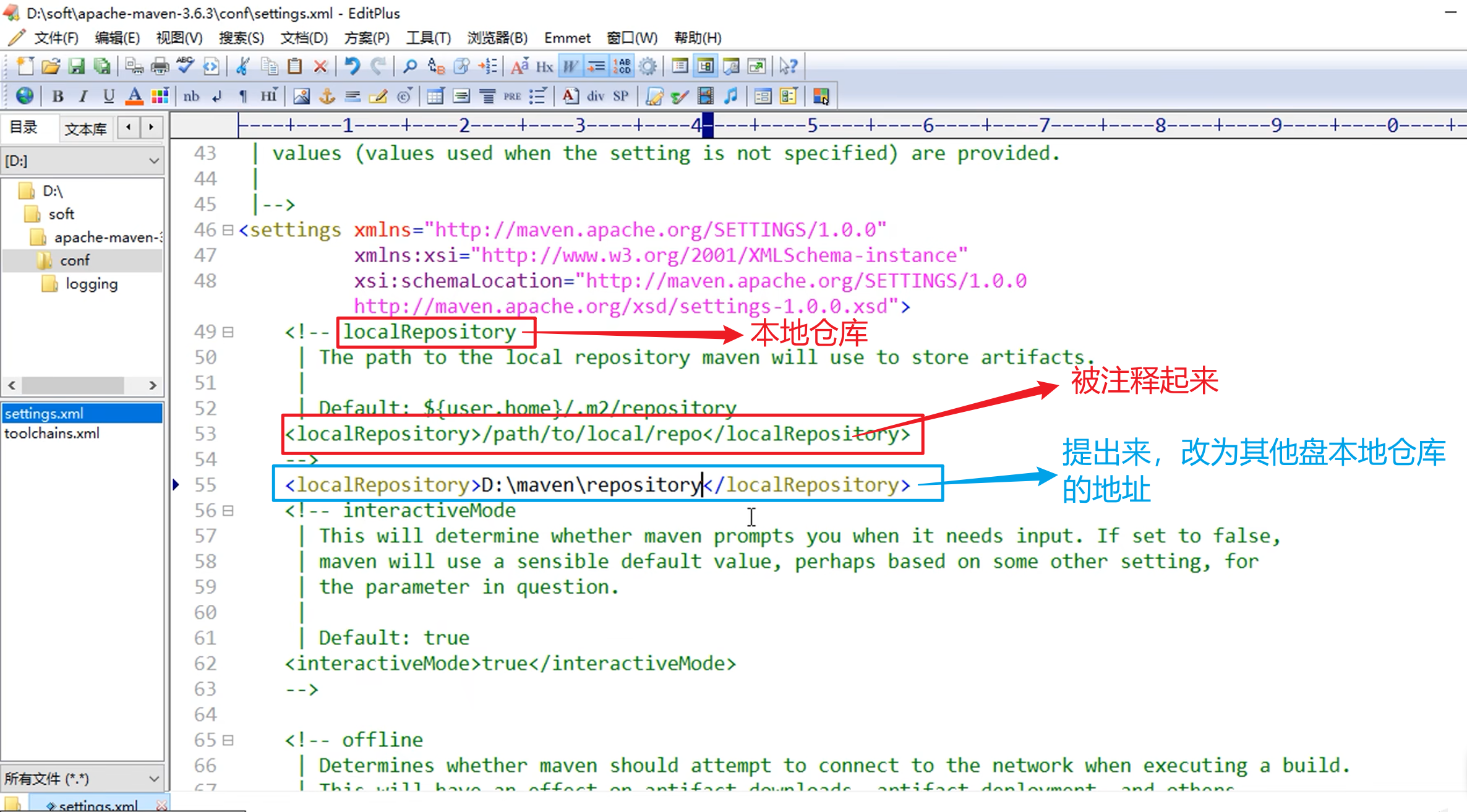Insert image using the picture icon
Screen dimensions: 1467x812
[301, 96]
